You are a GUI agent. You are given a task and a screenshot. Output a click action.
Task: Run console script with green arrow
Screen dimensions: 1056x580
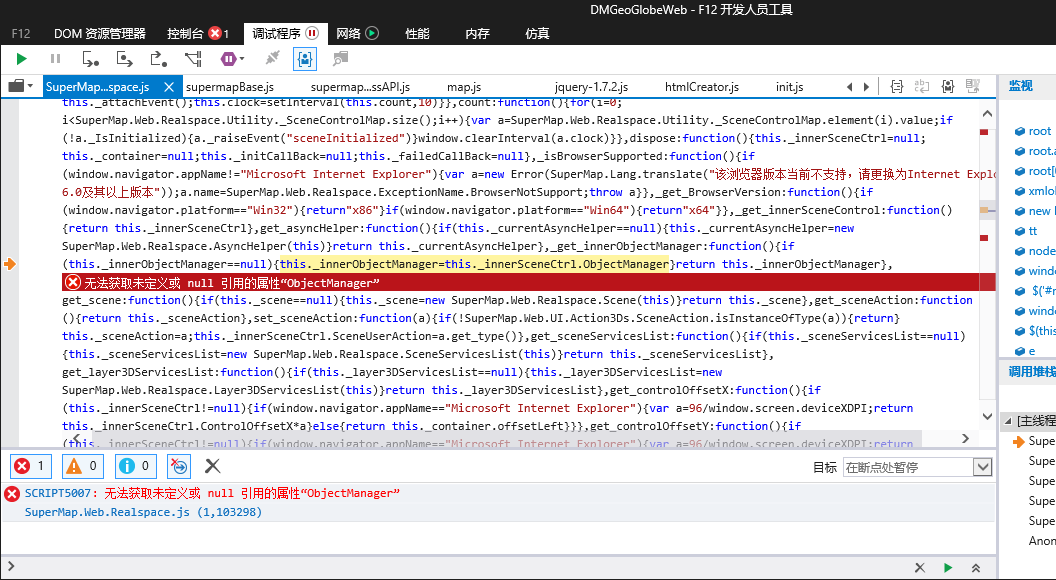[948, 568]
